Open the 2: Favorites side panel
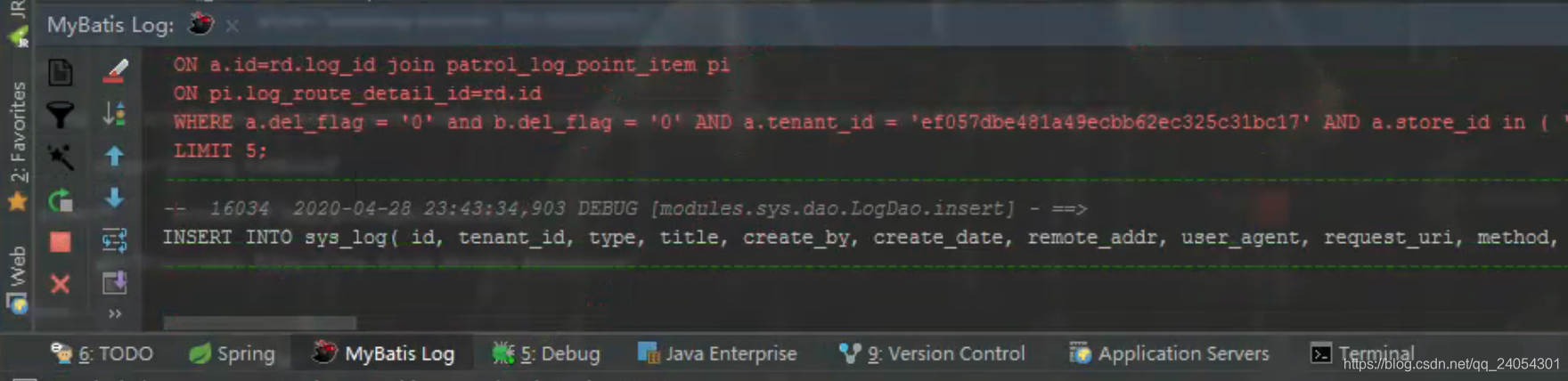This screenshot has height=381, width=1568. click(18, 147)
